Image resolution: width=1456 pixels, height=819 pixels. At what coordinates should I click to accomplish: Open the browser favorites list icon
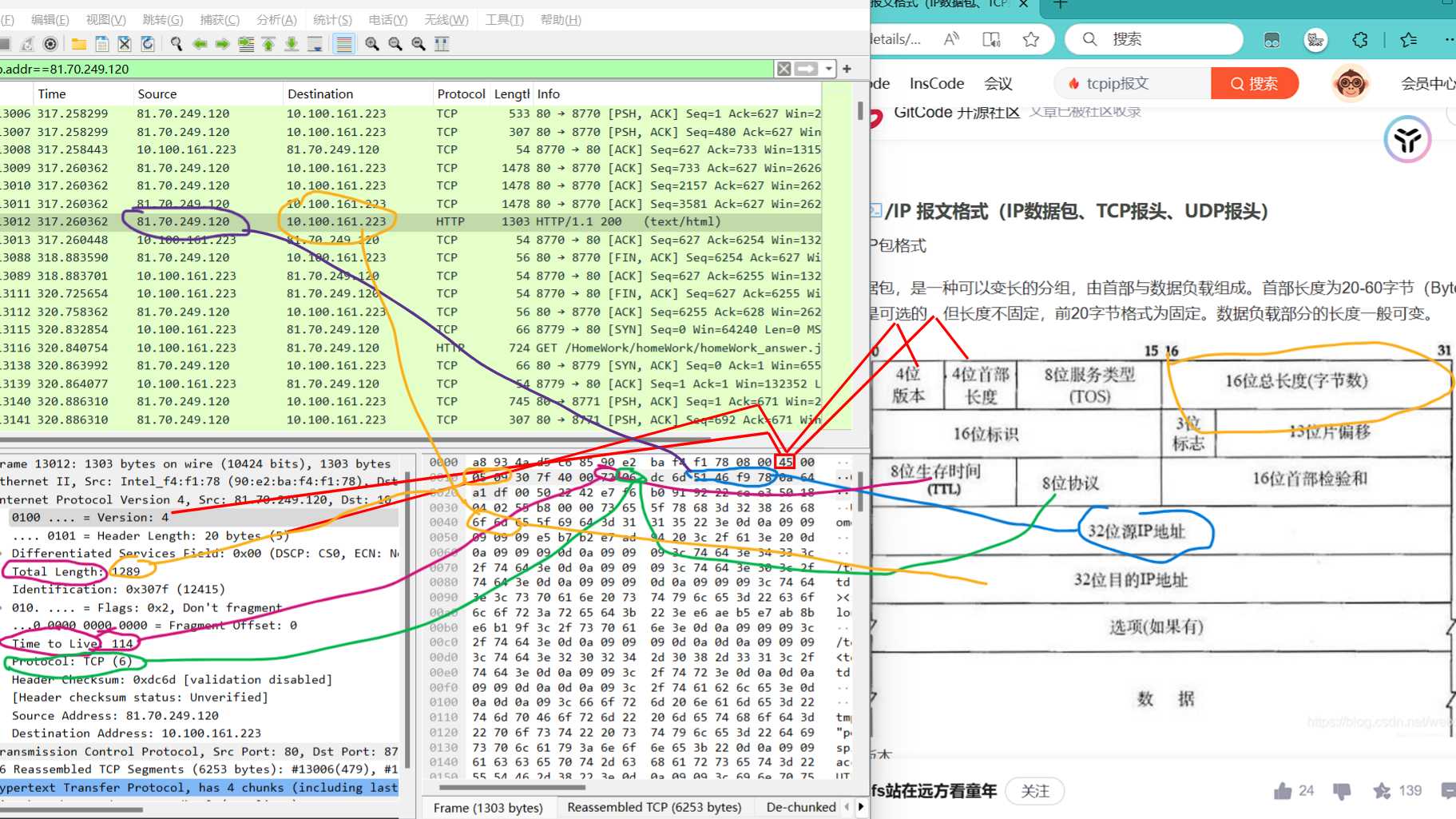point(1408,39)
